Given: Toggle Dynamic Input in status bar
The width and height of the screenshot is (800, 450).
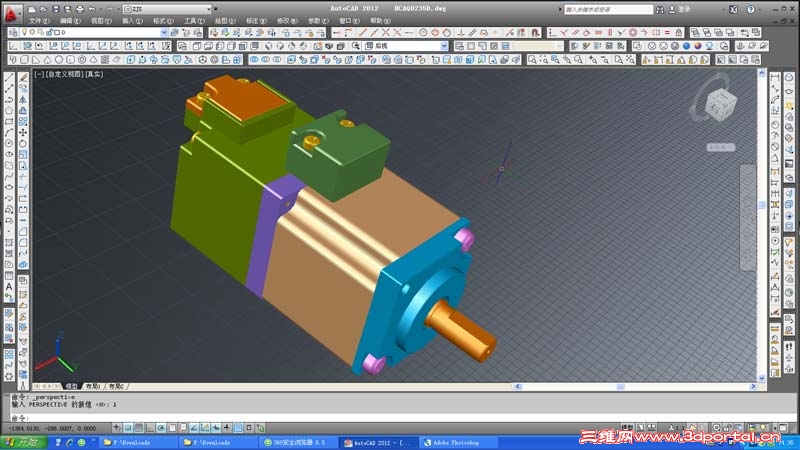Looking at the screenshot, I should click(x=216, y=428).
